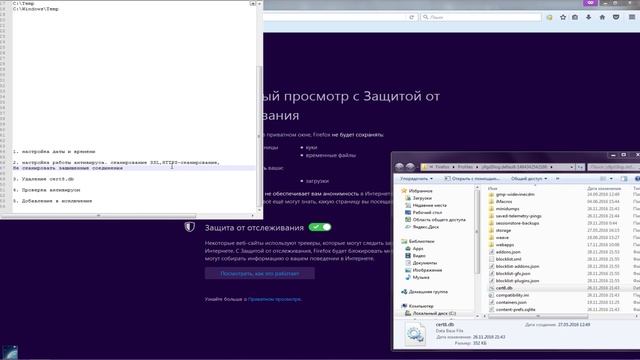Click the Explorer back button
Screen dimensions: 640x360
400,167
